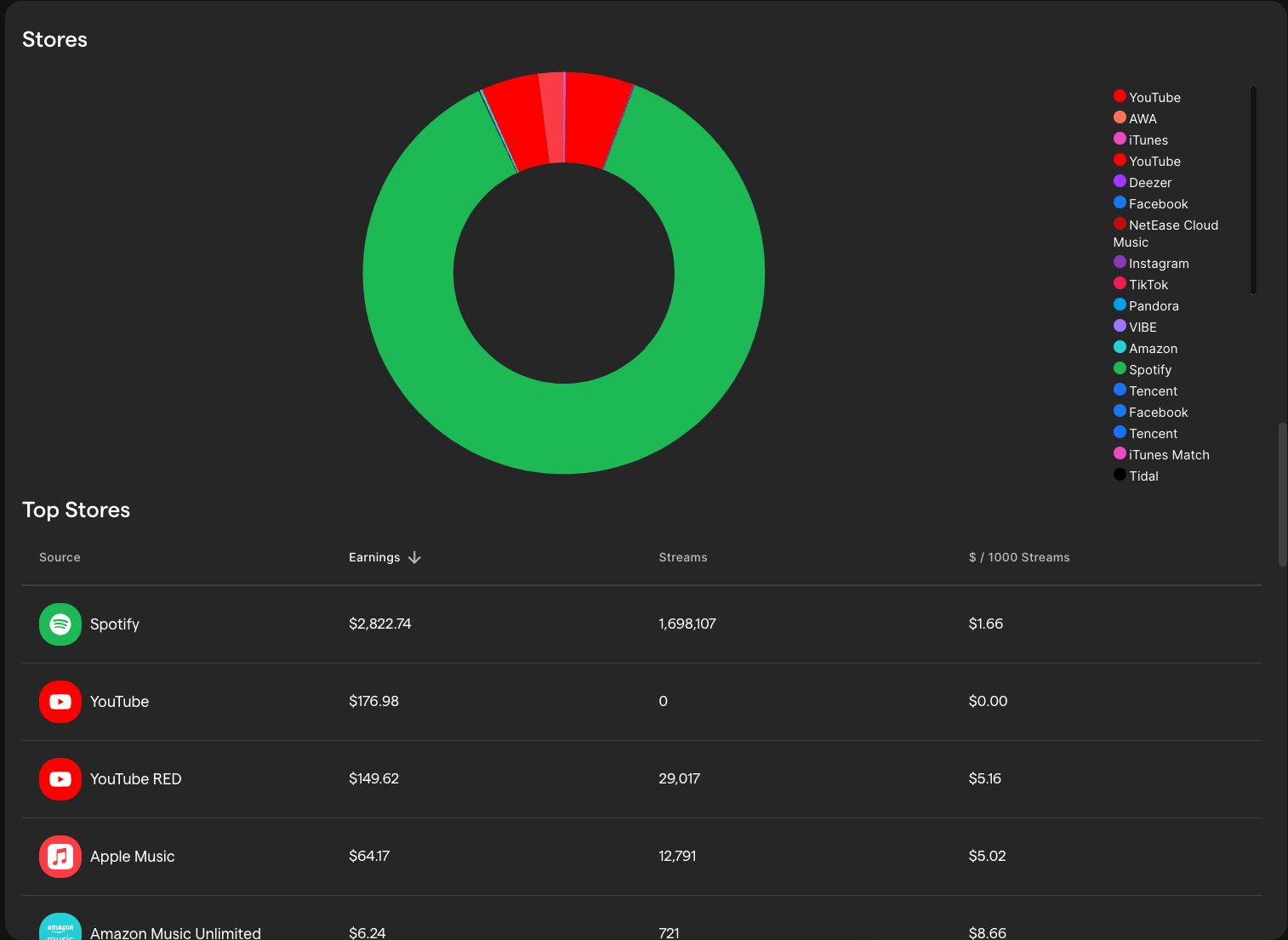Screen dimensions: 1288x940
Task: Sort by the Streams column header
Action: click(x=683, y=557)
